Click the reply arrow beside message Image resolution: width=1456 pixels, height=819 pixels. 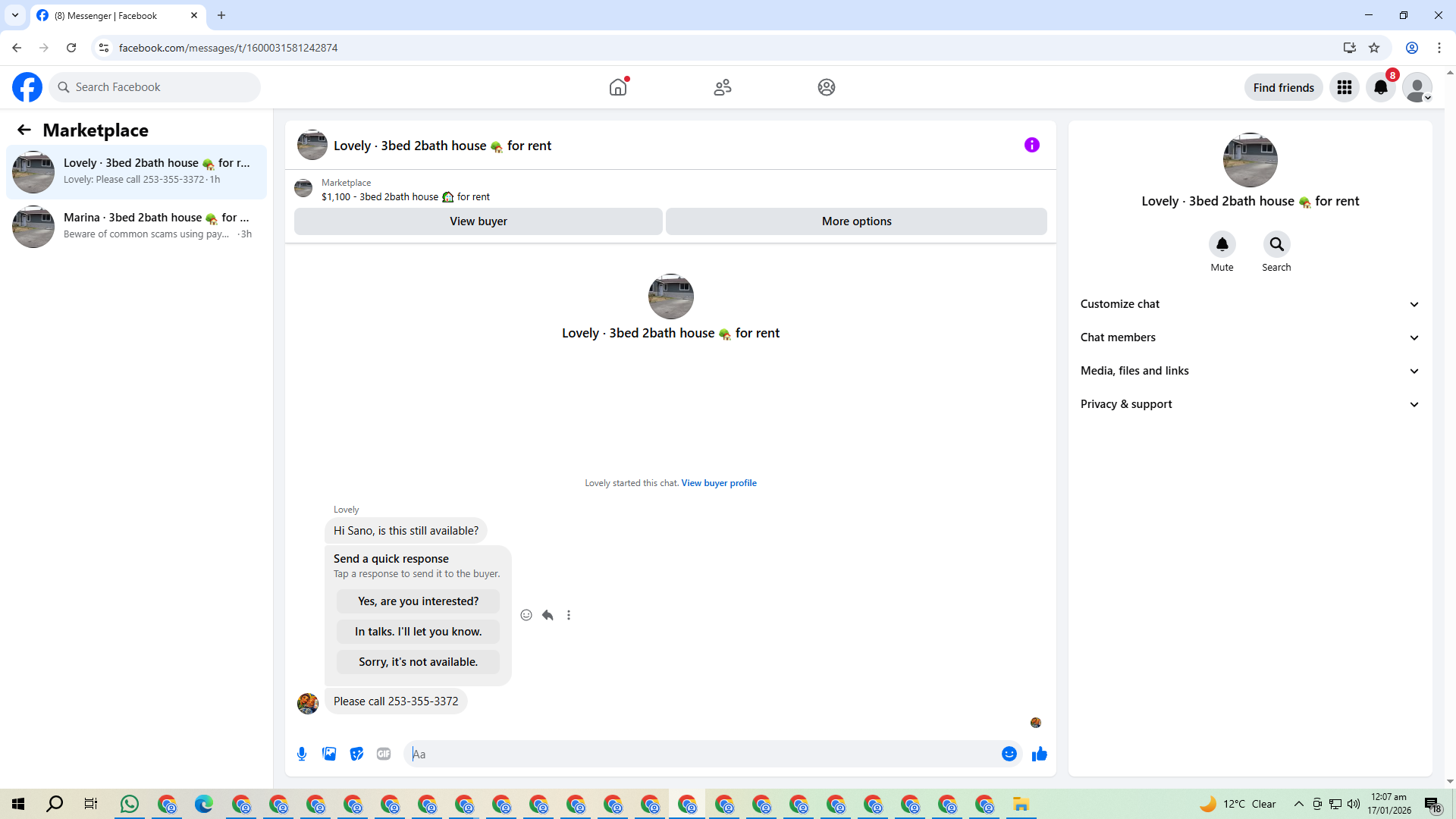(x=548, y=615)
